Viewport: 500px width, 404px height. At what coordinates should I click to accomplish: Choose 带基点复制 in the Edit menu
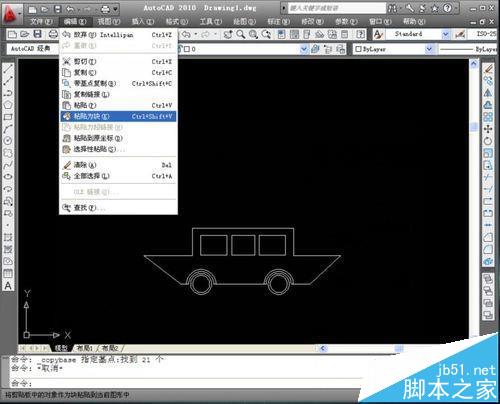click(118, 83)
